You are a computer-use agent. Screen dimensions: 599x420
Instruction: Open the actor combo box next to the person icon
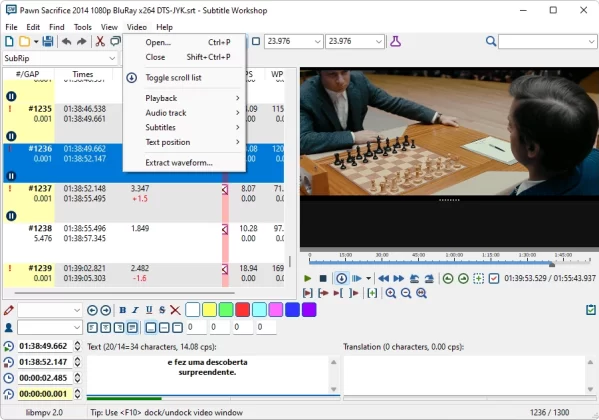tap(50, 327)
